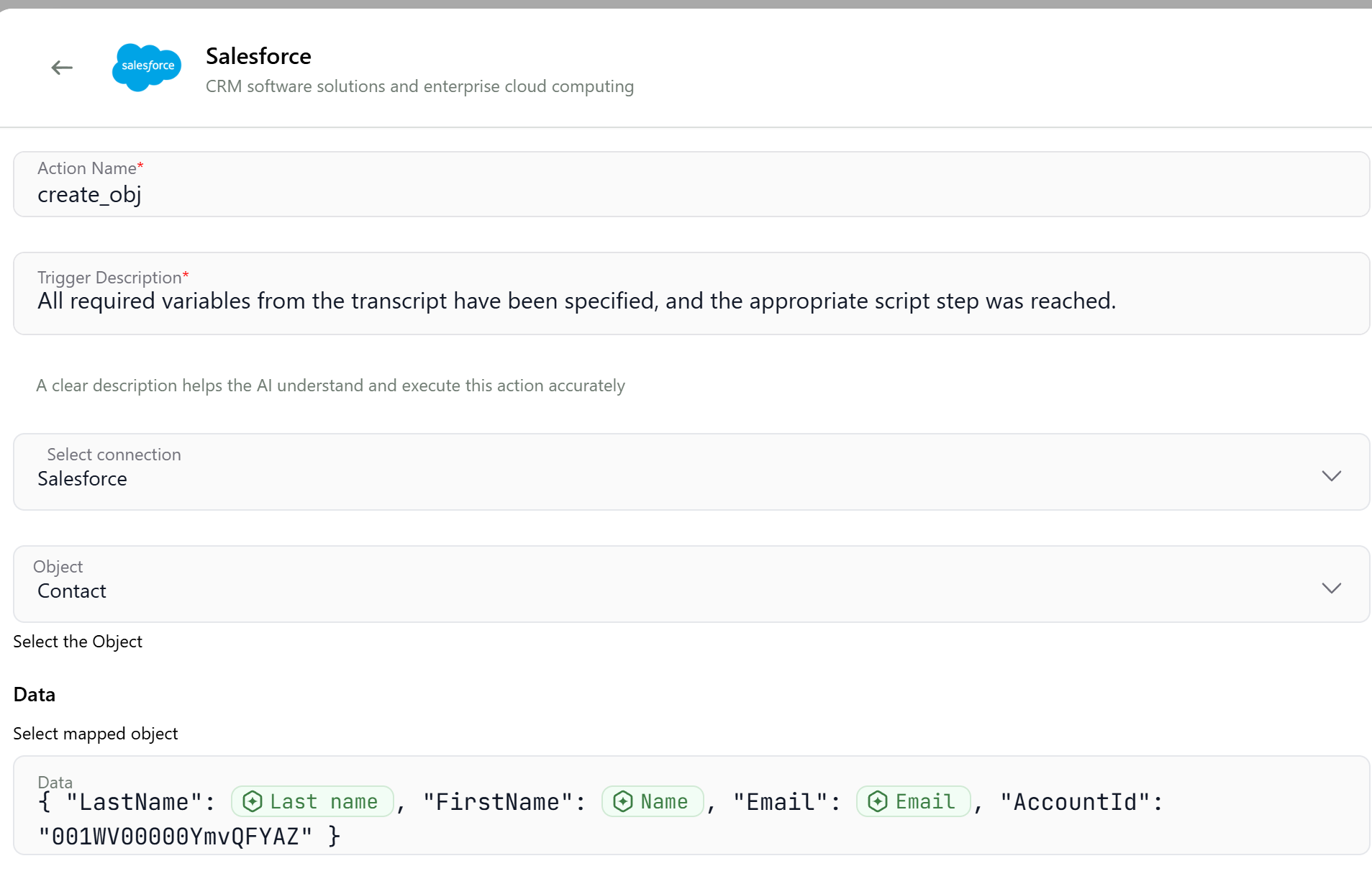
Task: Select the Name variable chip
Action: 653,801
